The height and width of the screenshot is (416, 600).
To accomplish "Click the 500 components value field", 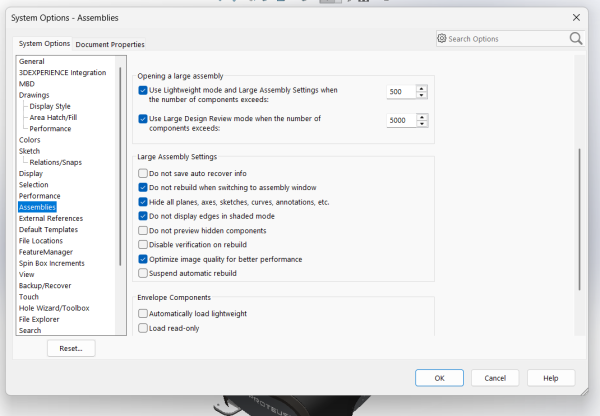I will (401, 92).
